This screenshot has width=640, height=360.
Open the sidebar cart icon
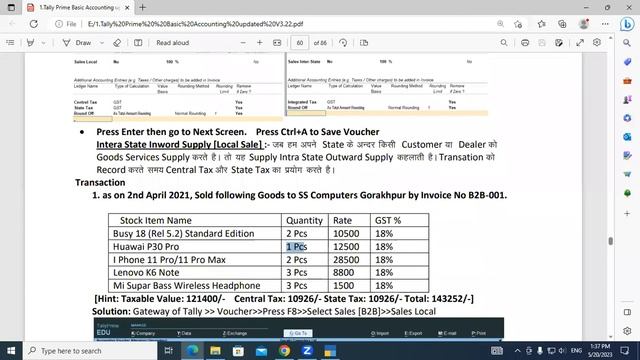pos(627,174)
